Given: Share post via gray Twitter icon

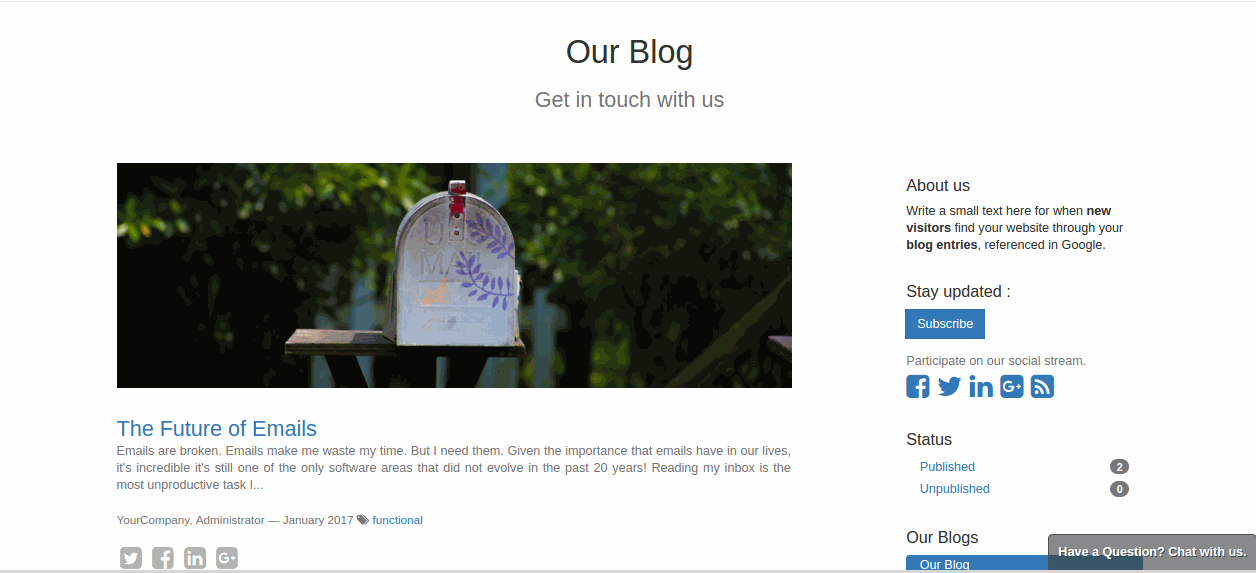Looking at the screenshot, I should point(131,558).
